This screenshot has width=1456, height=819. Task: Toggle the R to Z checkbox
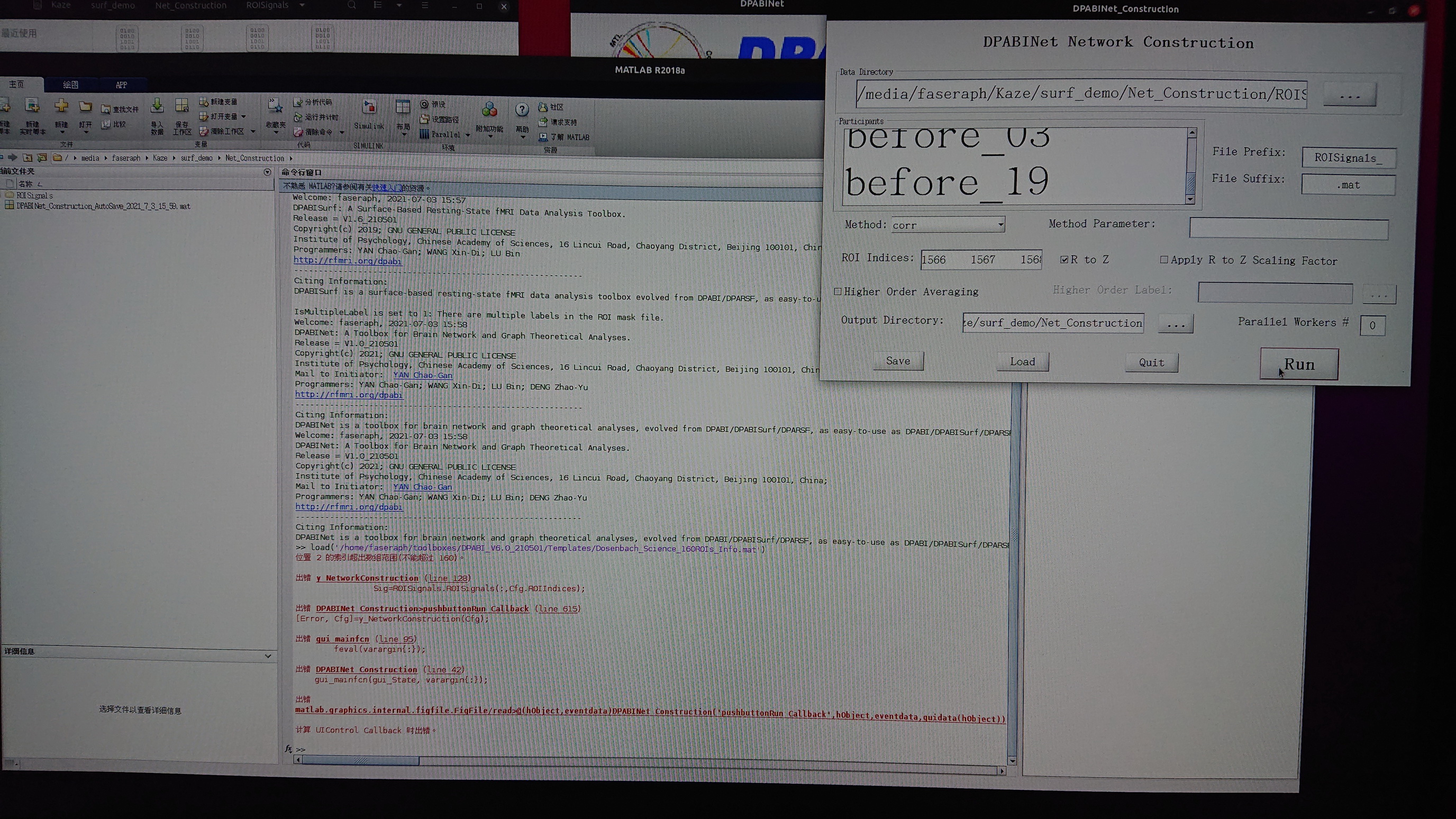(x=1064, y=259)
